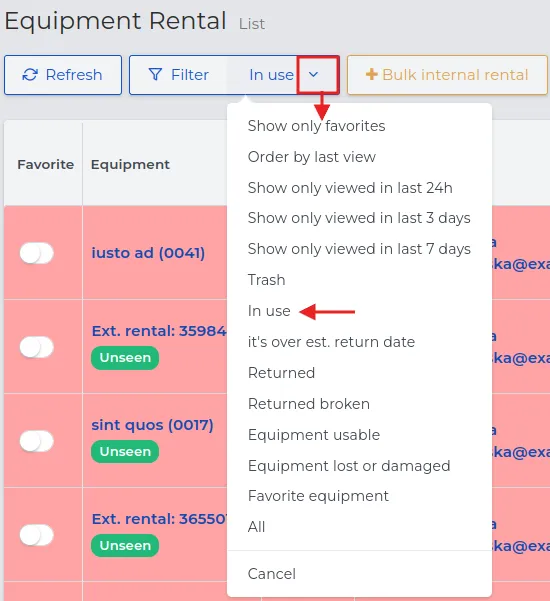Select 'Returned broken' filter entry
This screenshot has width=550, height=601.
309,404
